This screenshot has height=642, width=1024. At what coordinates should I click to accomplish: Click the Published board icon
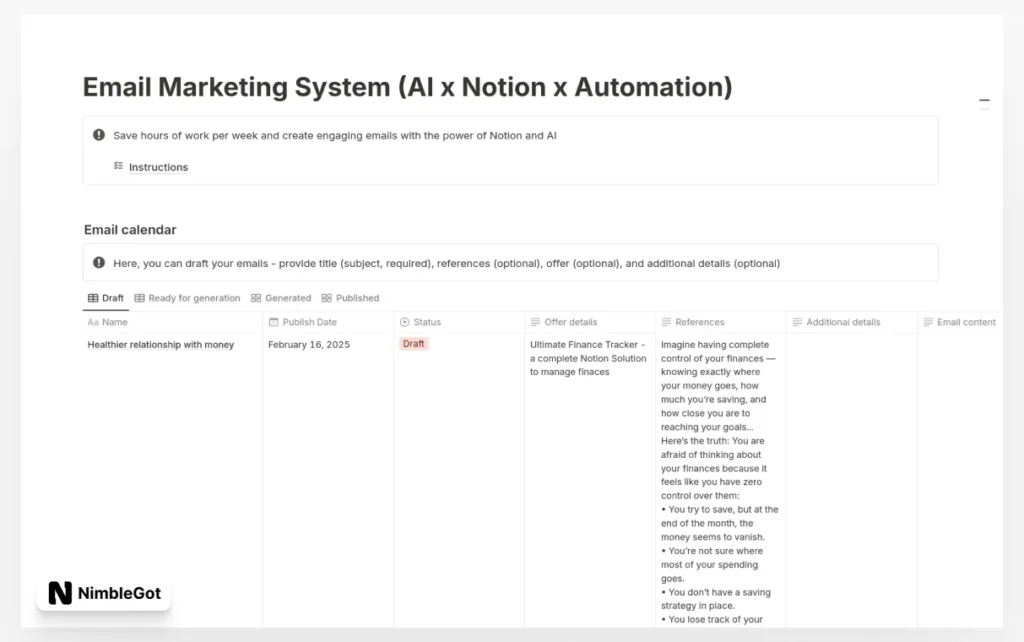pos(327,298)
